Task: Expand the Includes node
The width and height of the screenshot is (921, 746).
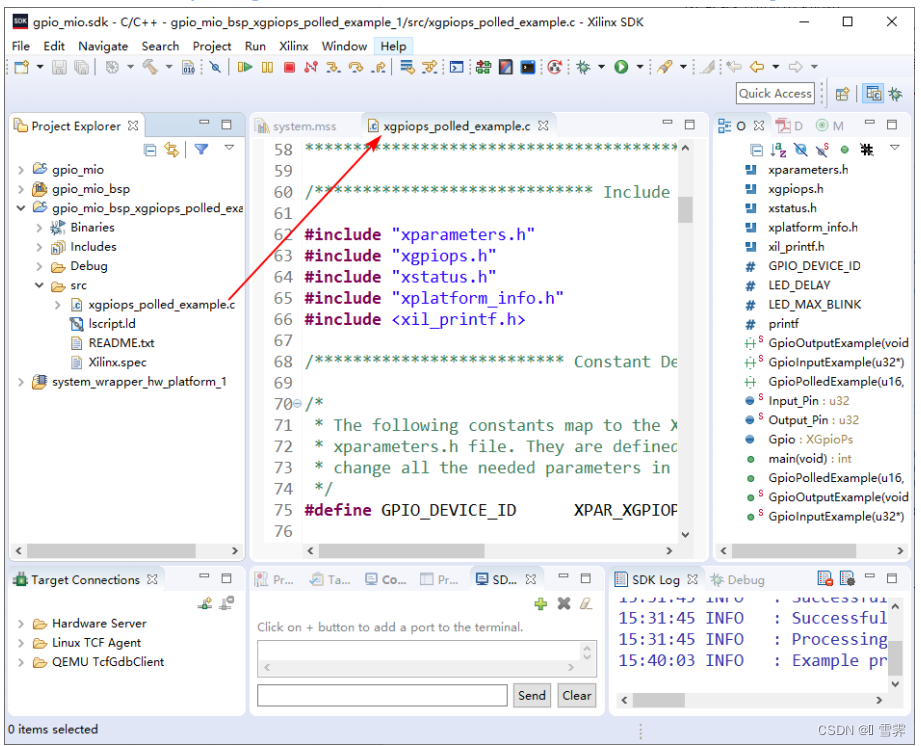Action: tap(39, 247)
